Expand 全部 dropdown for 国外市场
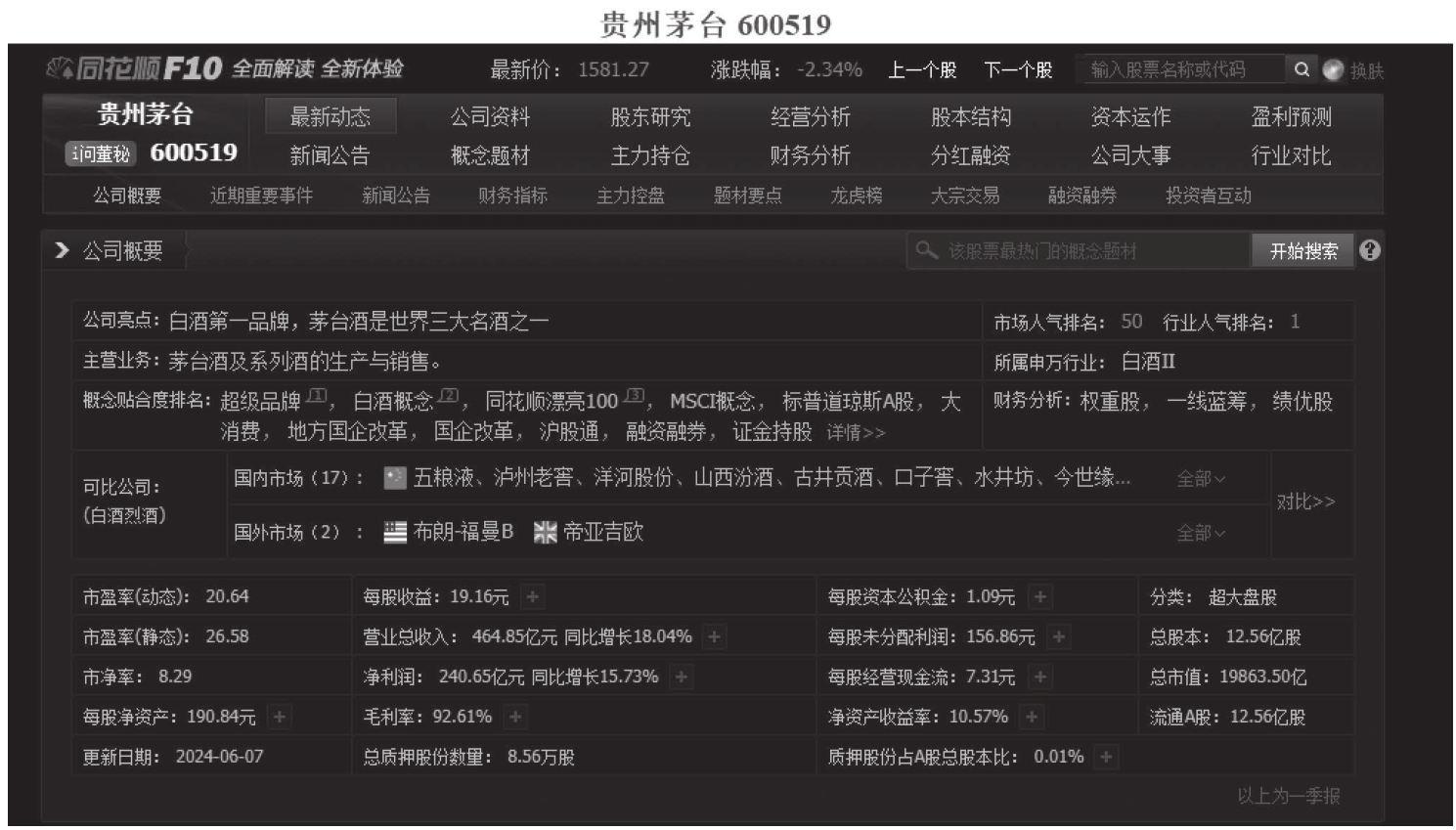This screenshot has height=830, width=1456. (1201, 533)
